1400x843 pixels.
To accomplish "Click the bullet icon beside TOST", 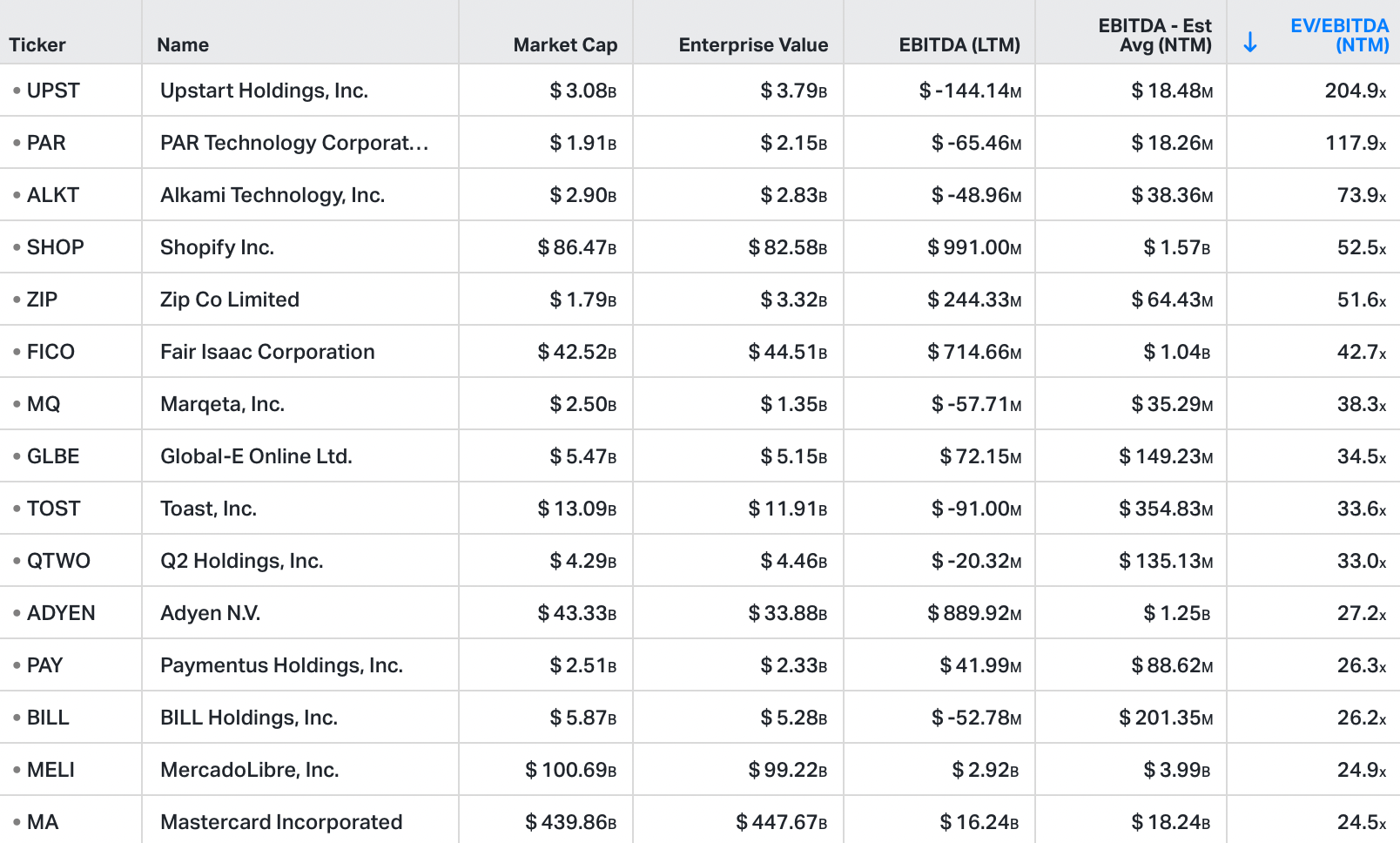I will (17, 509).
